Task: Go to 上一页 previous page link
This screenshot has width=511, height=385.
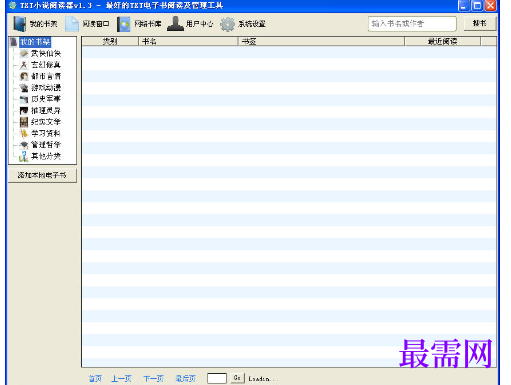Action: [x=121, y=378]
